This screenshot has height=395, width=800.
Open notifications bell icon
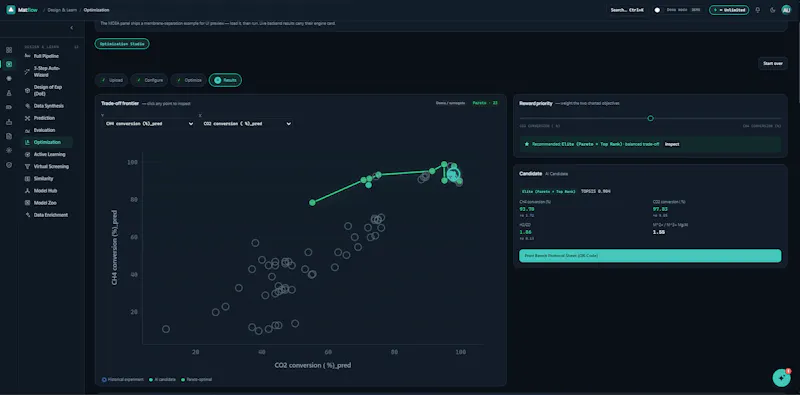coord(758,10)
